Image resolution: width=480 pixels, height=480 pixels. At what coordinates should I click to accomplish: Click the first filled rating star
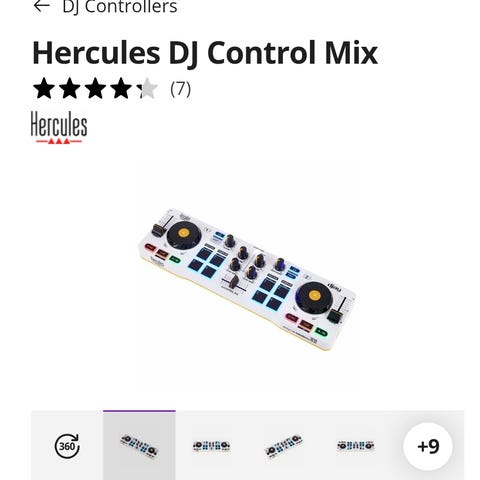[44, 88]
